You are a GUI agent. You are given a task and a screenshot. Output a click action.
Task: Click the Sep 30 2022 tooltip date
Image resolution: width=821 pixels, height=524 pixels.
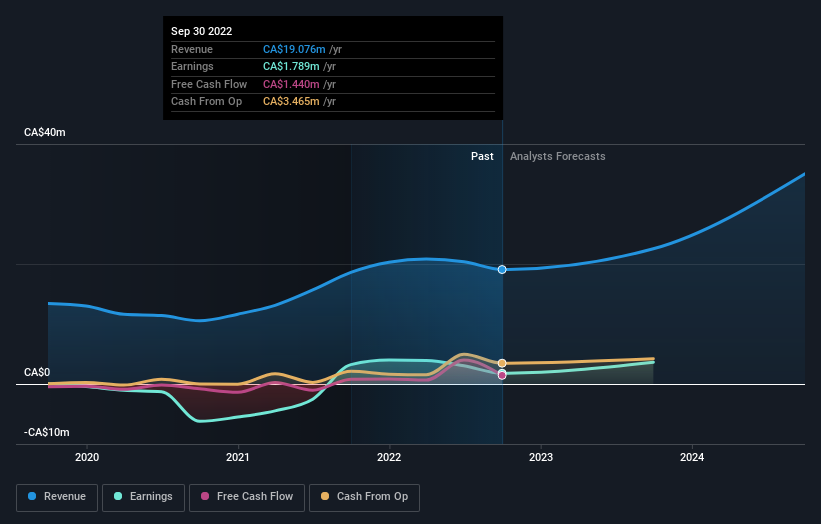[202, 31]
